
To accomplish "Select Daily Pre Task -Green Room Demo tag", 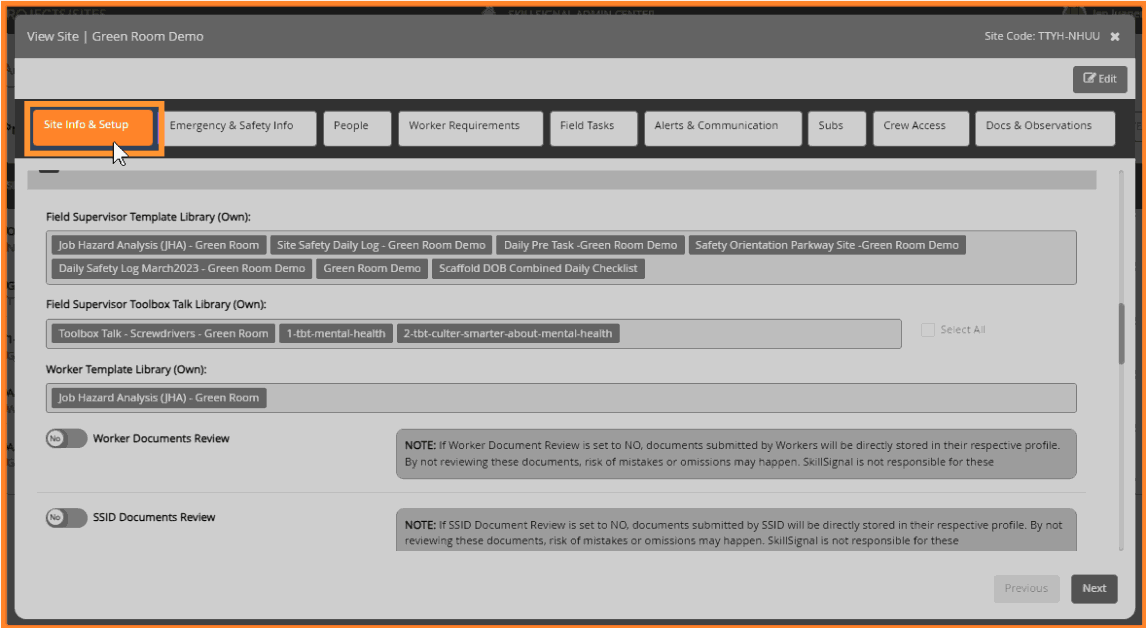I will [x=591, y=245].
